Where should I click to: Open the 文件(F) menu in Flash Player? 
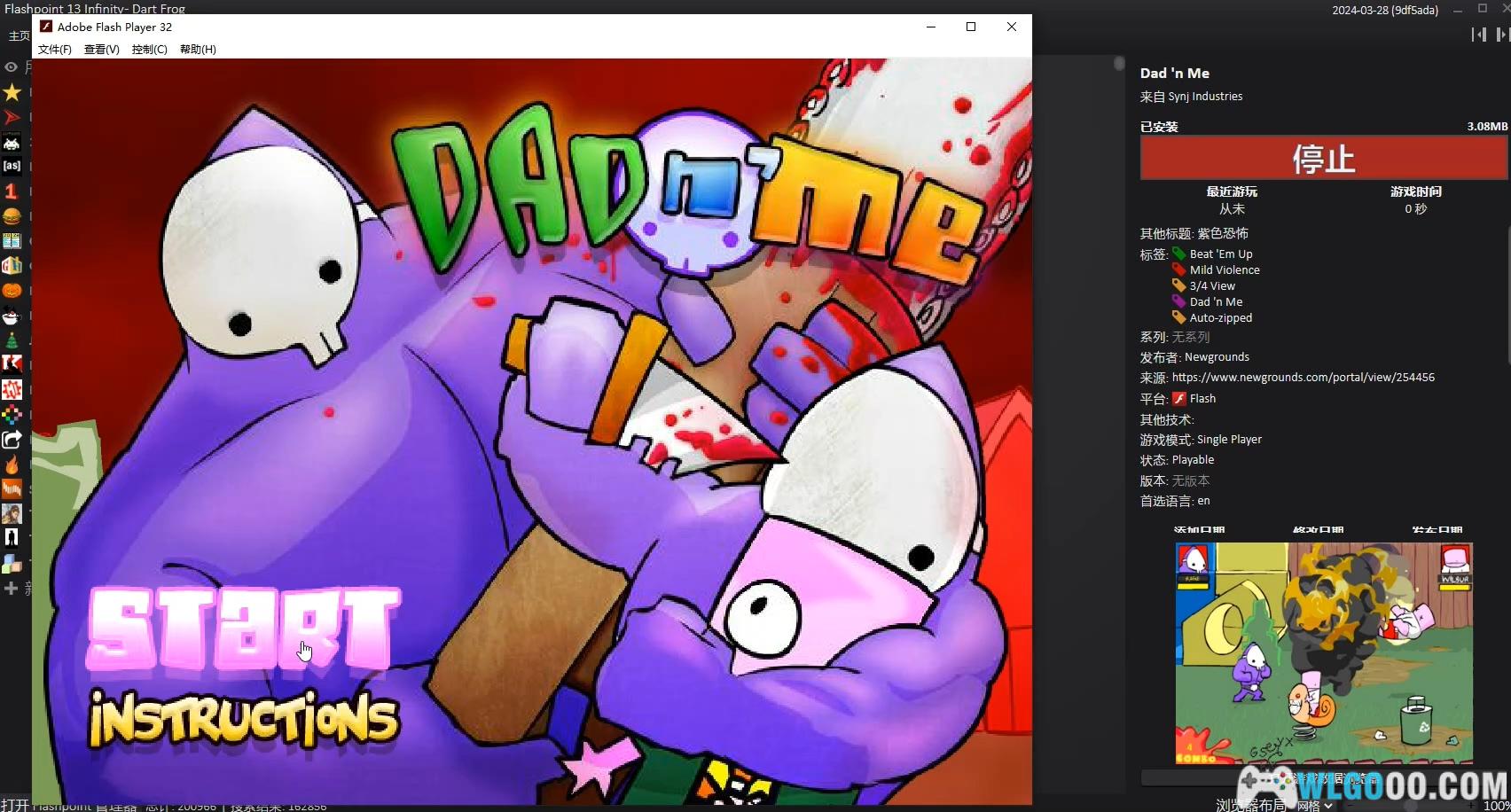[x=55, y=50]
